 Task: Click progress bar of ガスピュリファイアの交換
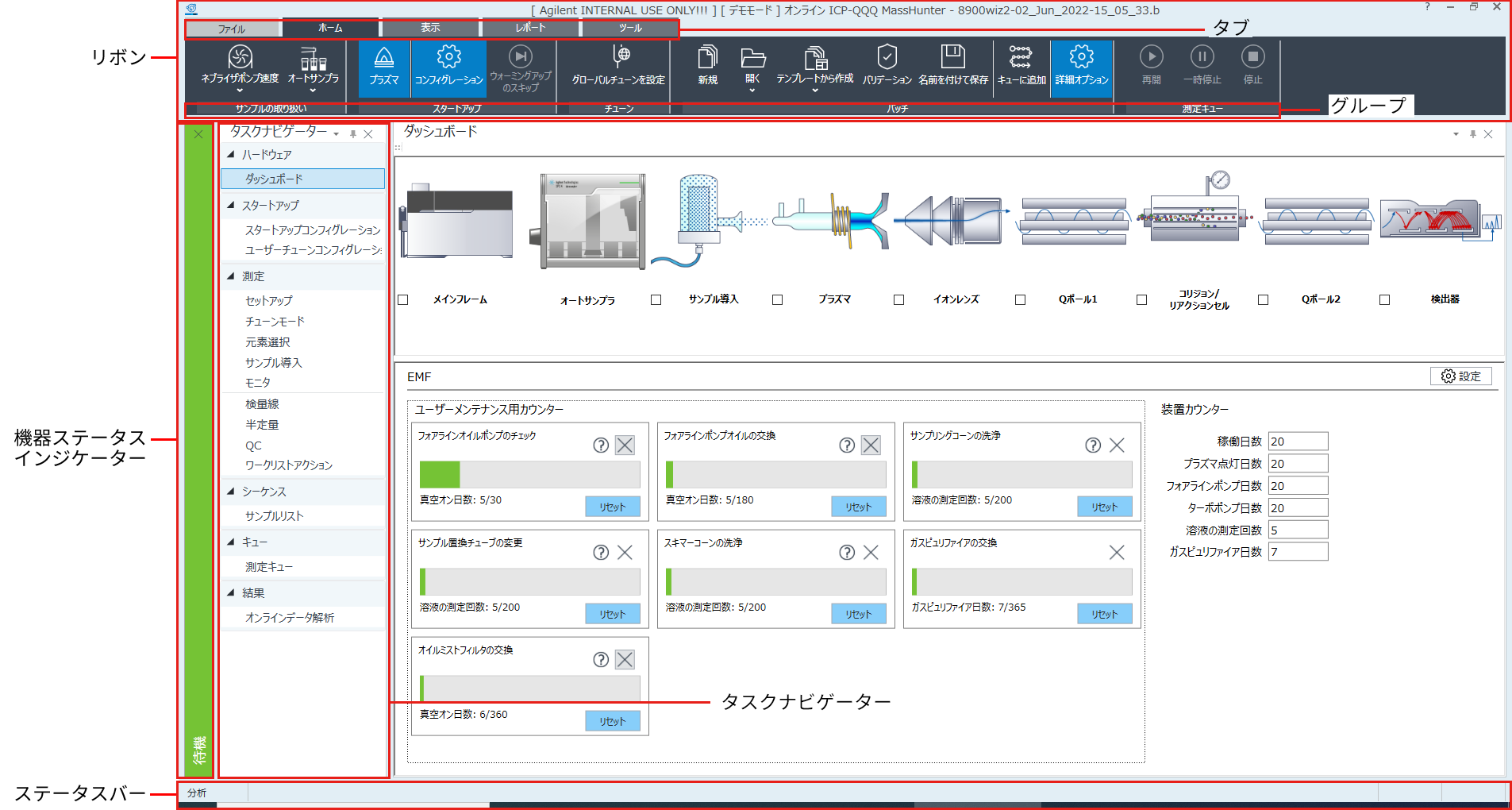(1022, 582)
